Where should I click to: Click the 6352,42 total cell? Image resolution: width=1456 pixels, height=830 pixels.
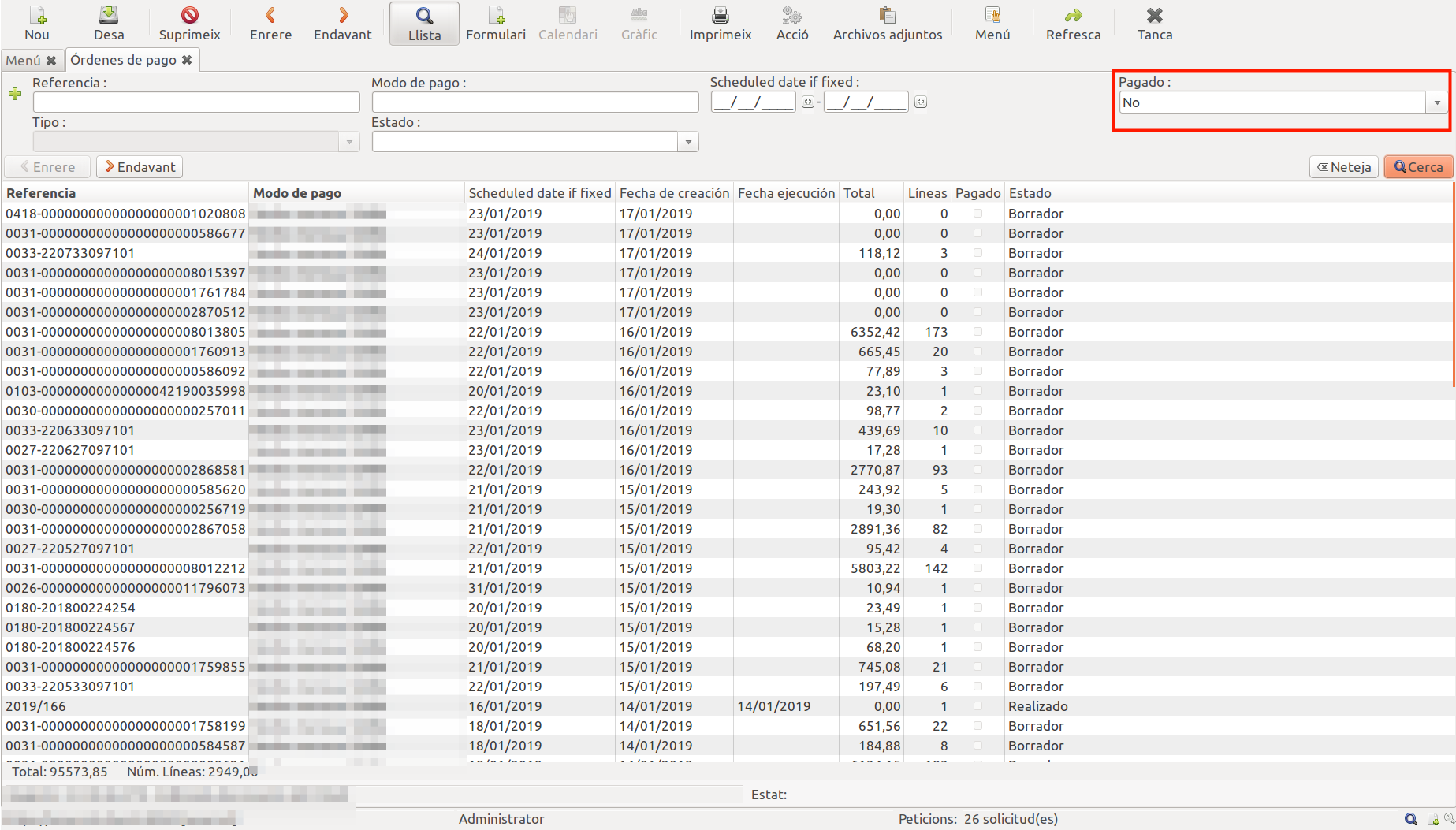click(x=875, y=332)
